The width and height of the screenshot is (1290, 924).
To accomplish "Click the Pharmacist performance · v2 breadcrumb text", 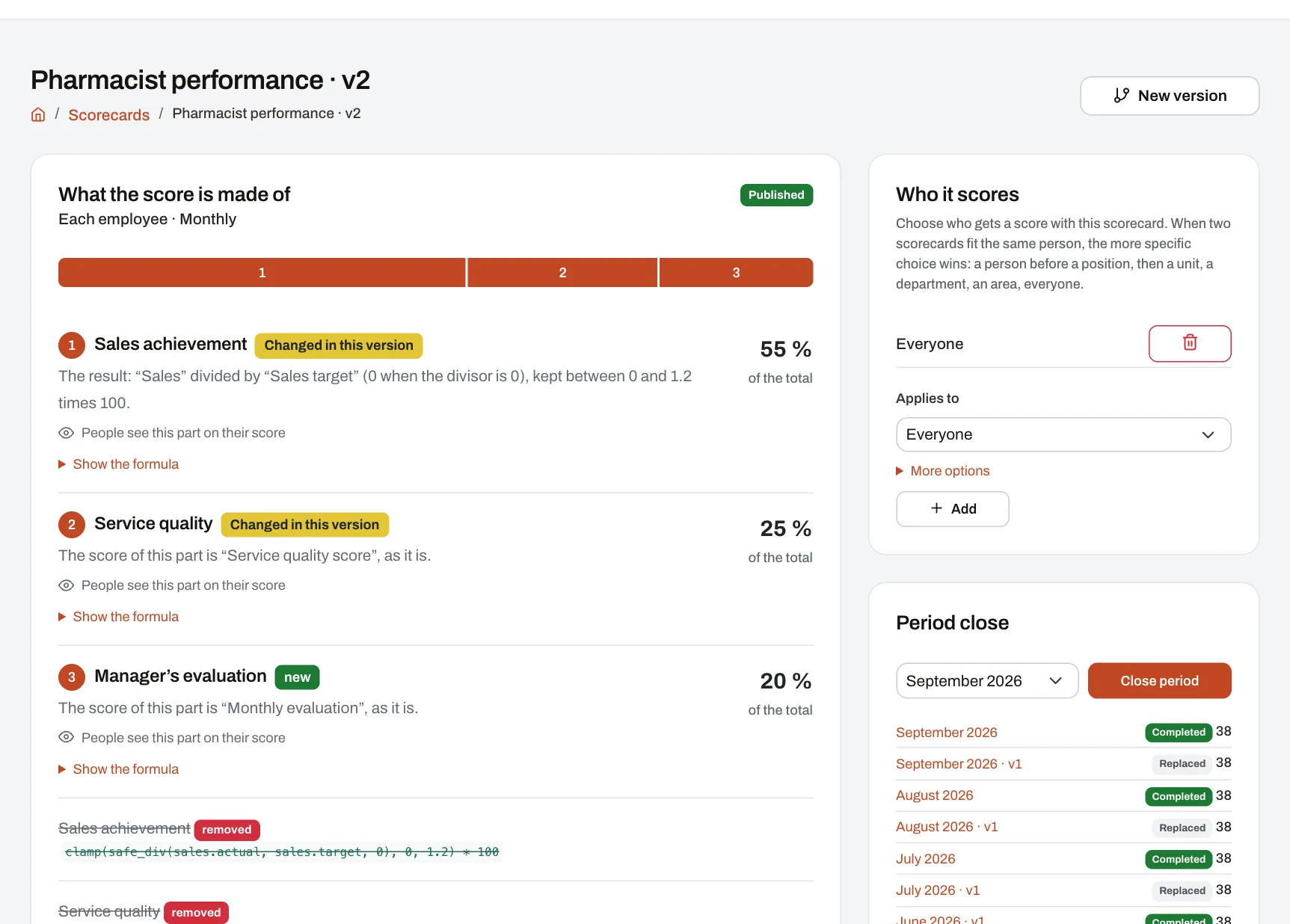I will point(266,114).
